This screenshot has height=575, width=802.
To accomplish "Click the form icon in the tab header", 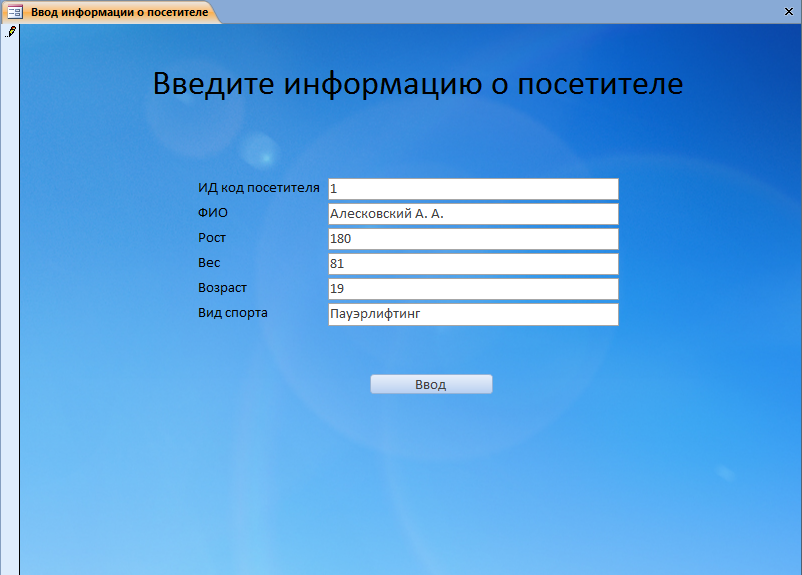I will pos(15,12).
